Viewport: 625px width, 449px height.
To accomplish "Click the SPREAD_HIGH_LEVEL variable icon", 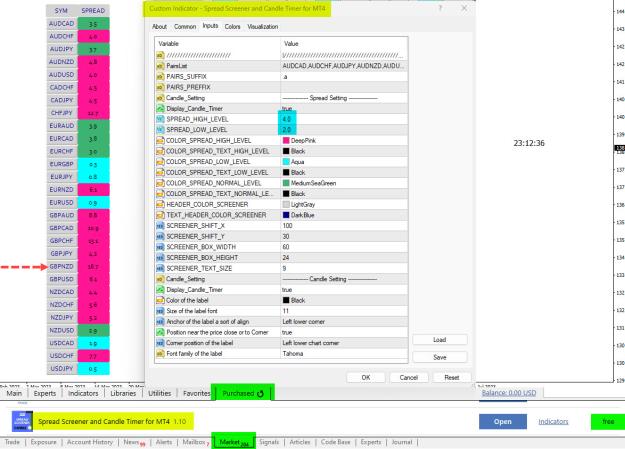I will point(160,119).
